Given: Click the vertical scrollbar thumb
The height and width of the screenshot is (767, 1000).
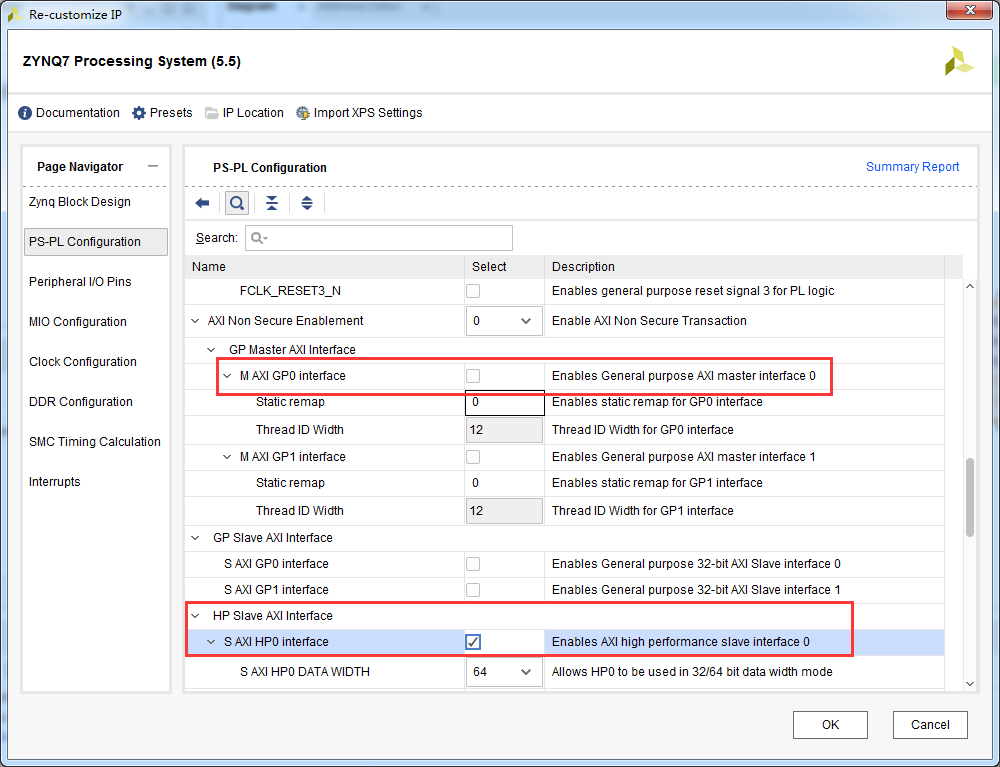Looking at the screenshot, I should point(970,497).
